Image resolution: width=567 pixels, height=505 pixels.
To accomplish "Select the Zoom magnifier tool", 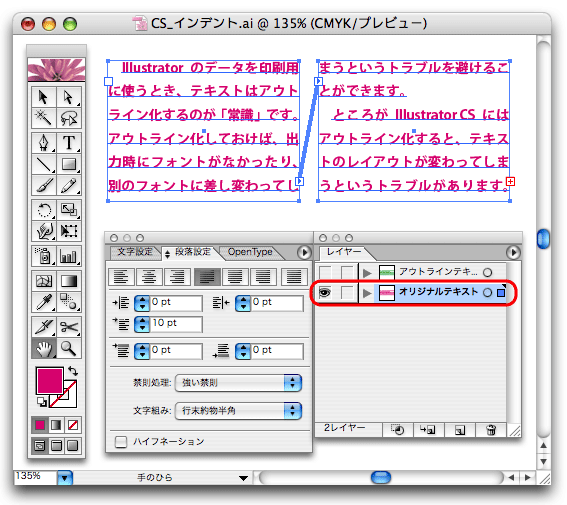I will click(x=69, y=348).
